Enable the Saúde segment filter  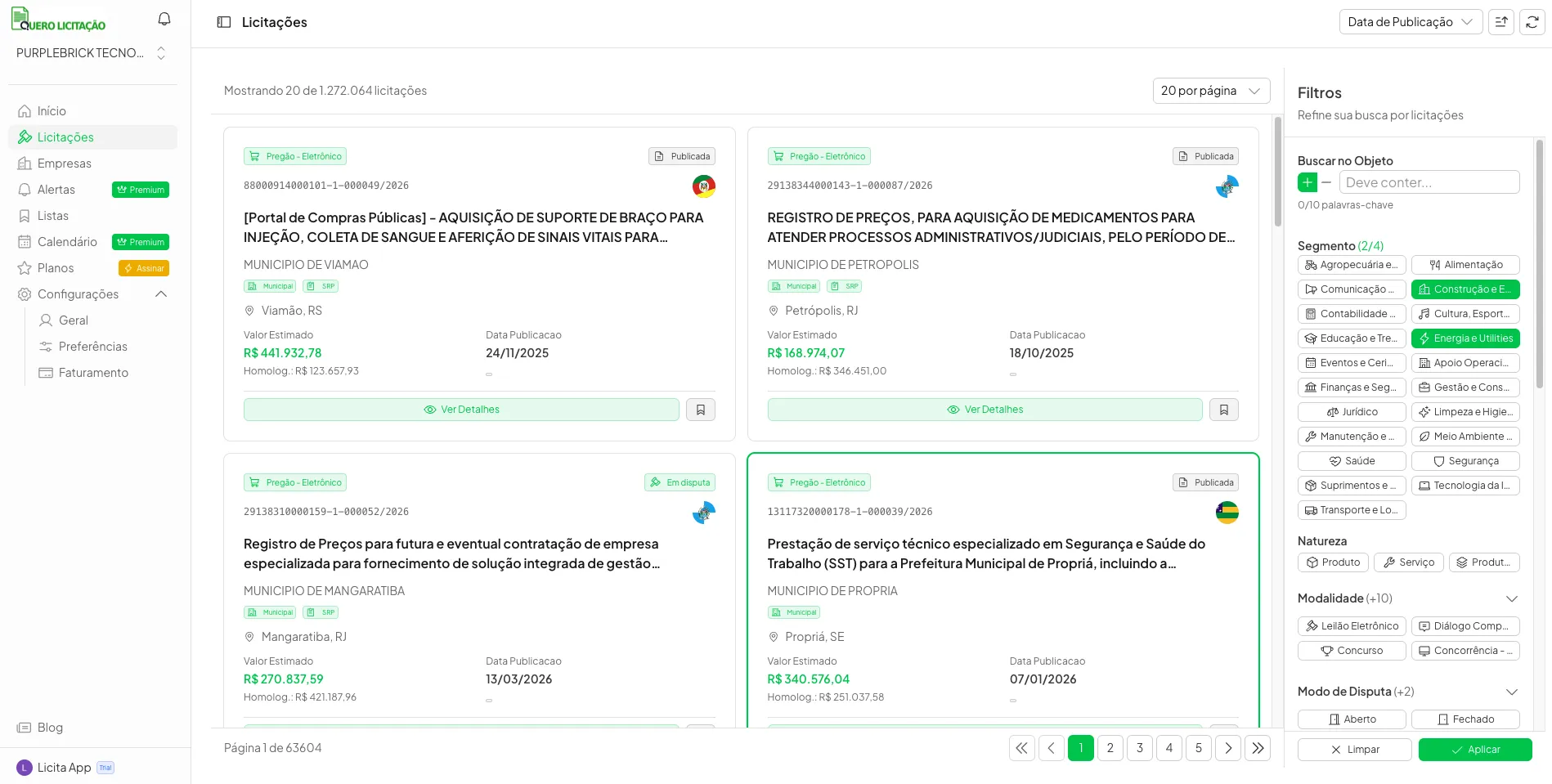(1351, 461)
